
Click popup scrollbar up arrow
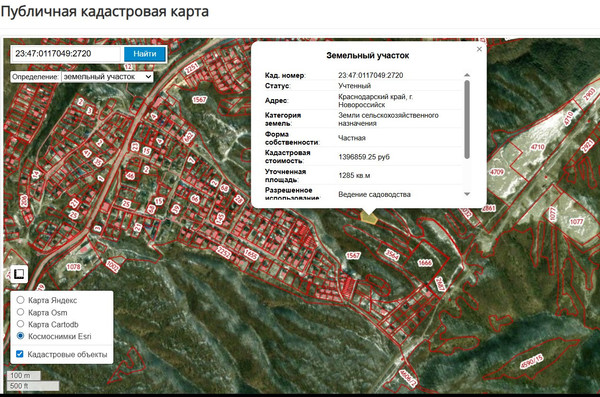(467, 75)
